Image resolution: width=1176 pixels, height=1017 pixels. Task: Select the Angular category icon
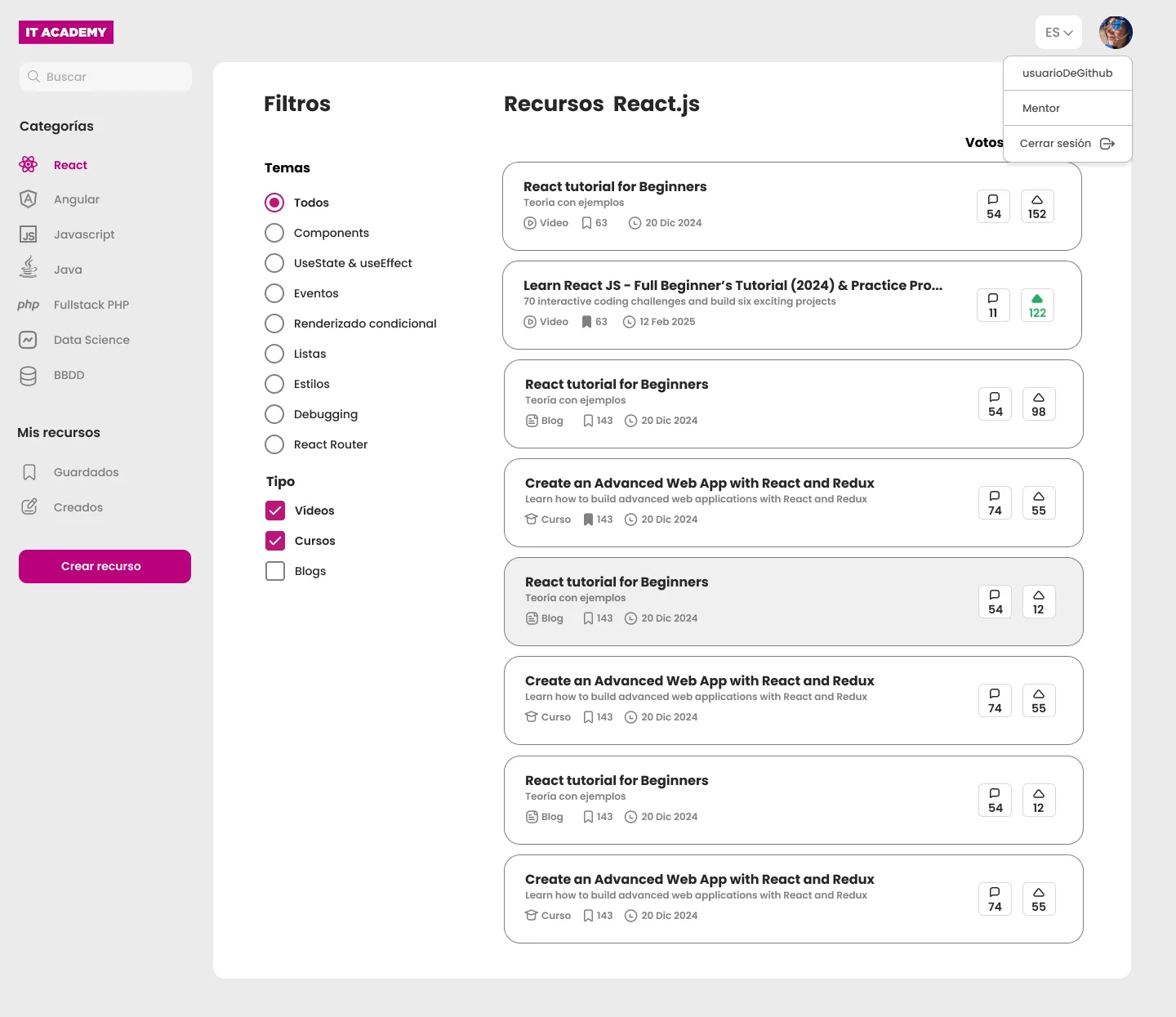29,199
